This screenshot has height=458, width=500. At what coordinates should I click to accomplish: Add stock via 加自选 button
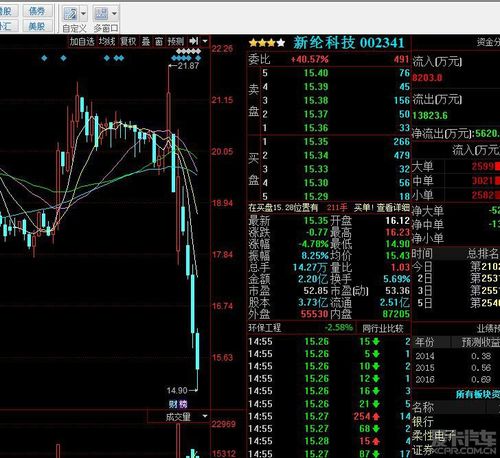coord(82,41)
